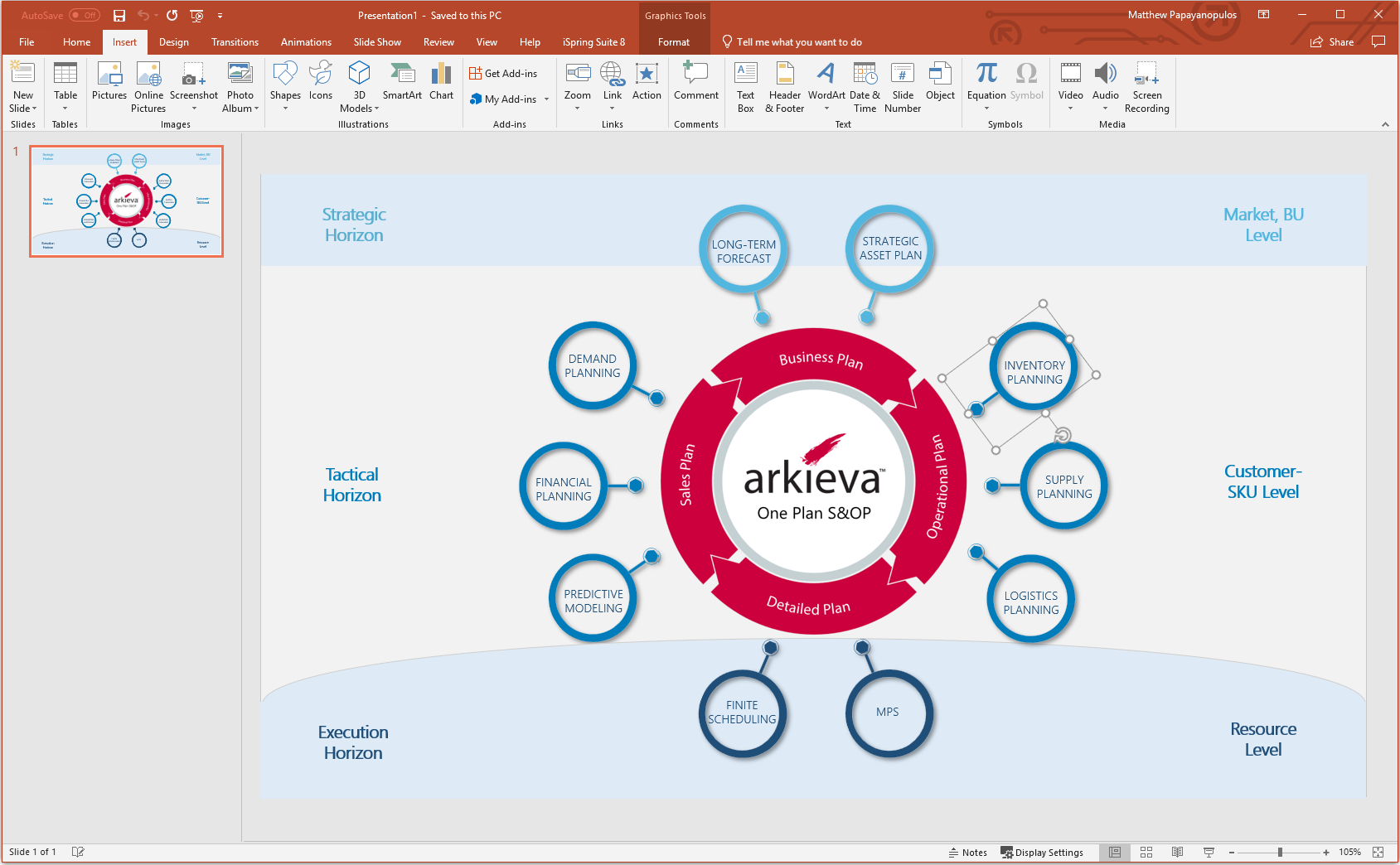Viewport: 1400px width, 865px height.
Task: Expand the Undo history dropdown arrow
Action: tap(156, 15)
